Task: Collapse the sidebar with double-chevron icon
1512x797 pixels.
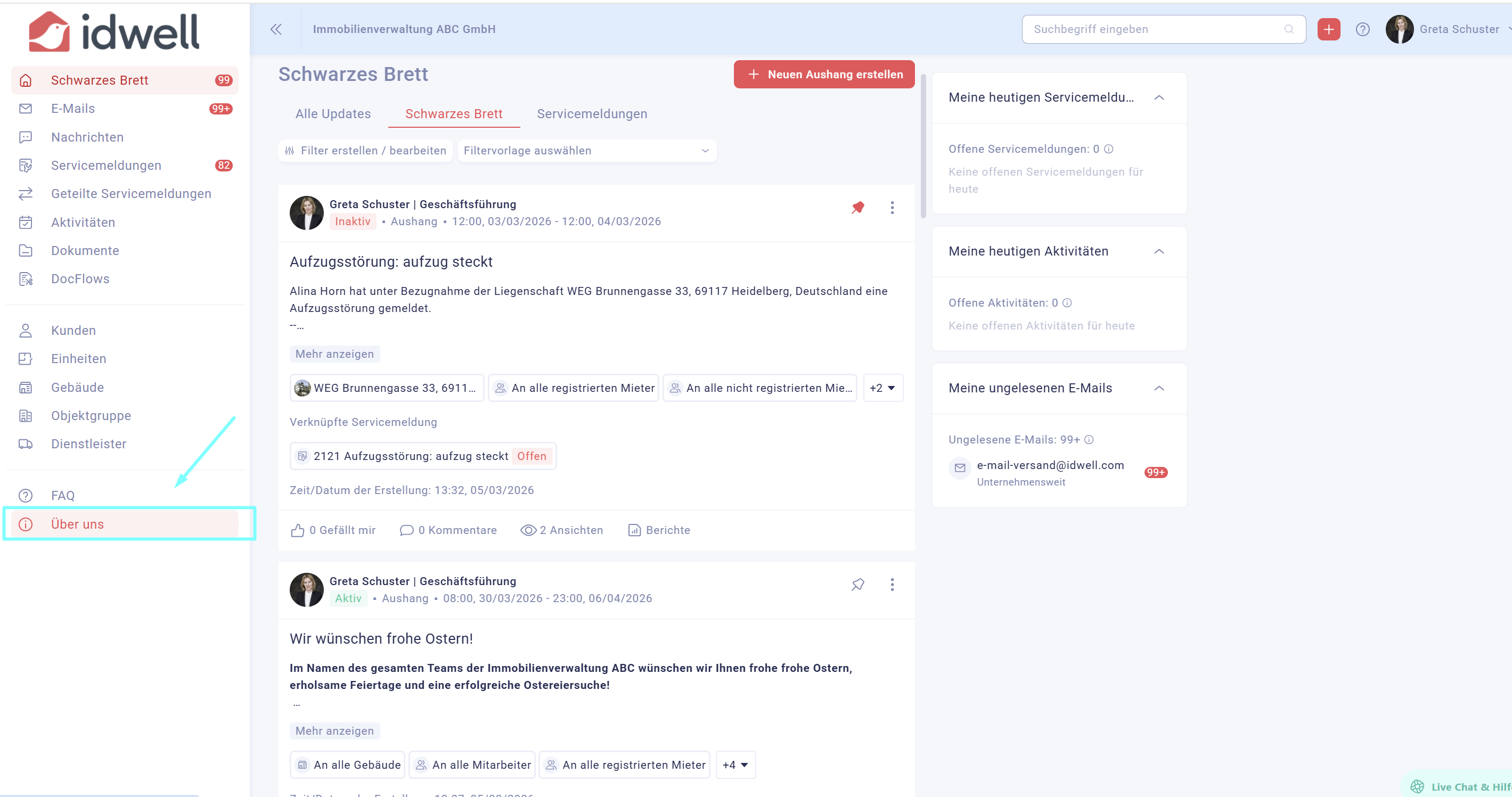Action: (276, 29)
